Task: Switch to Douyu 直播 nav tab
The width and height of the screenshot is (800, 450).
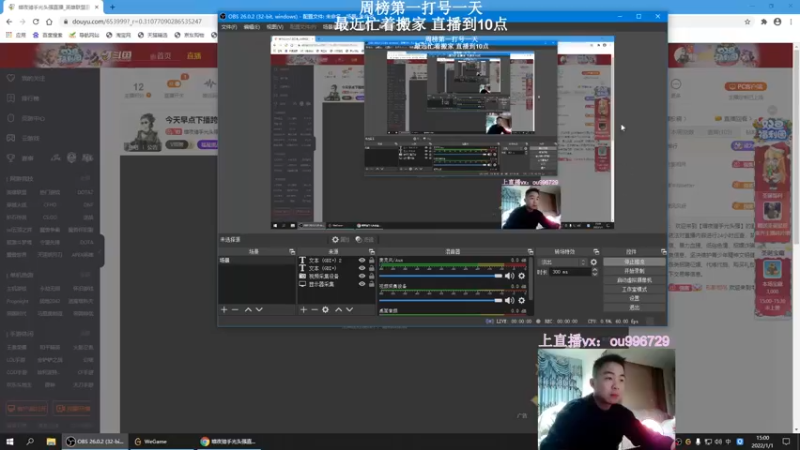Action: [194, 56]
